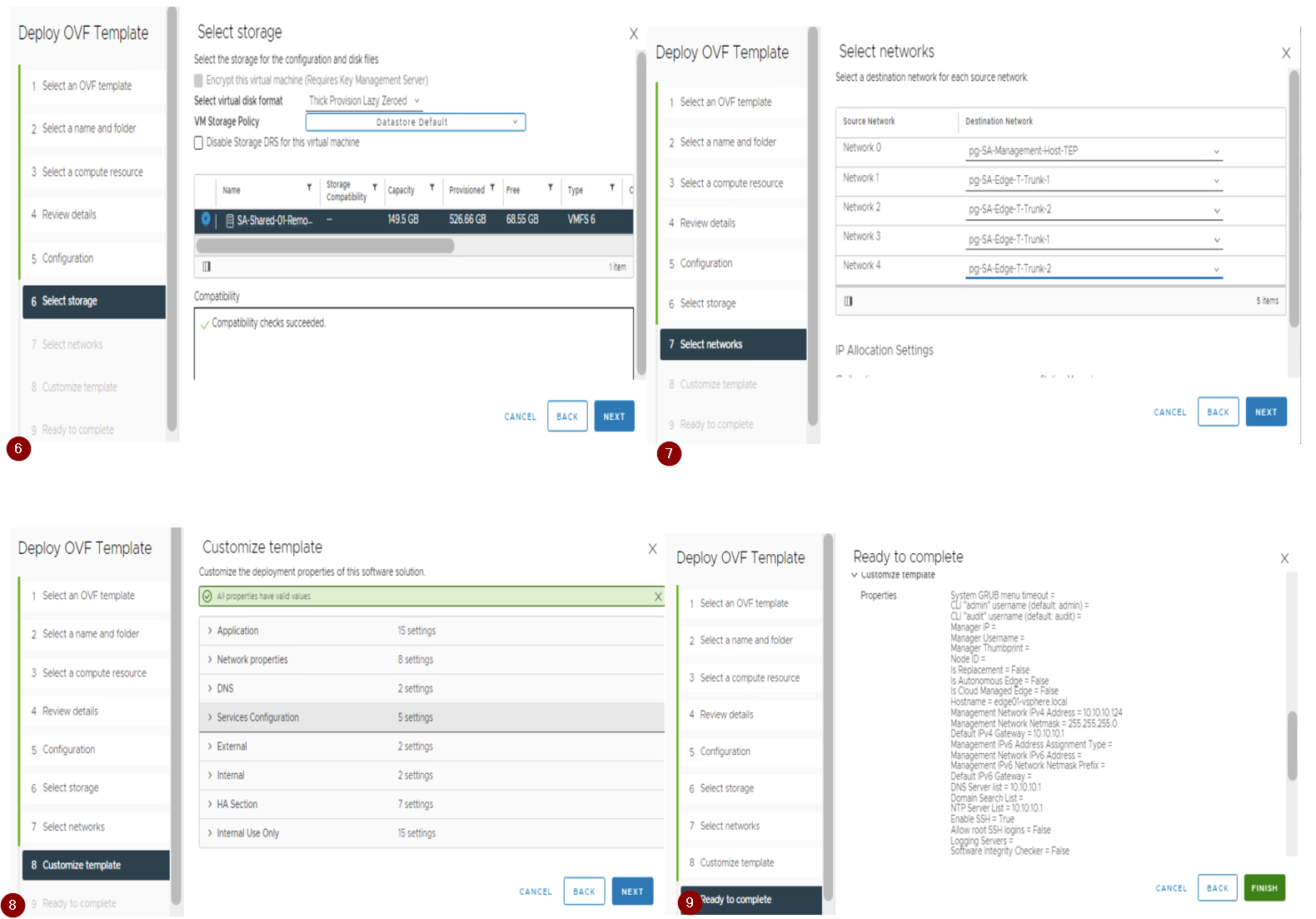The image size is (1316, 919).
Task: Click horizontal scrollbar under the datastore table
Action: click(325, 246)
